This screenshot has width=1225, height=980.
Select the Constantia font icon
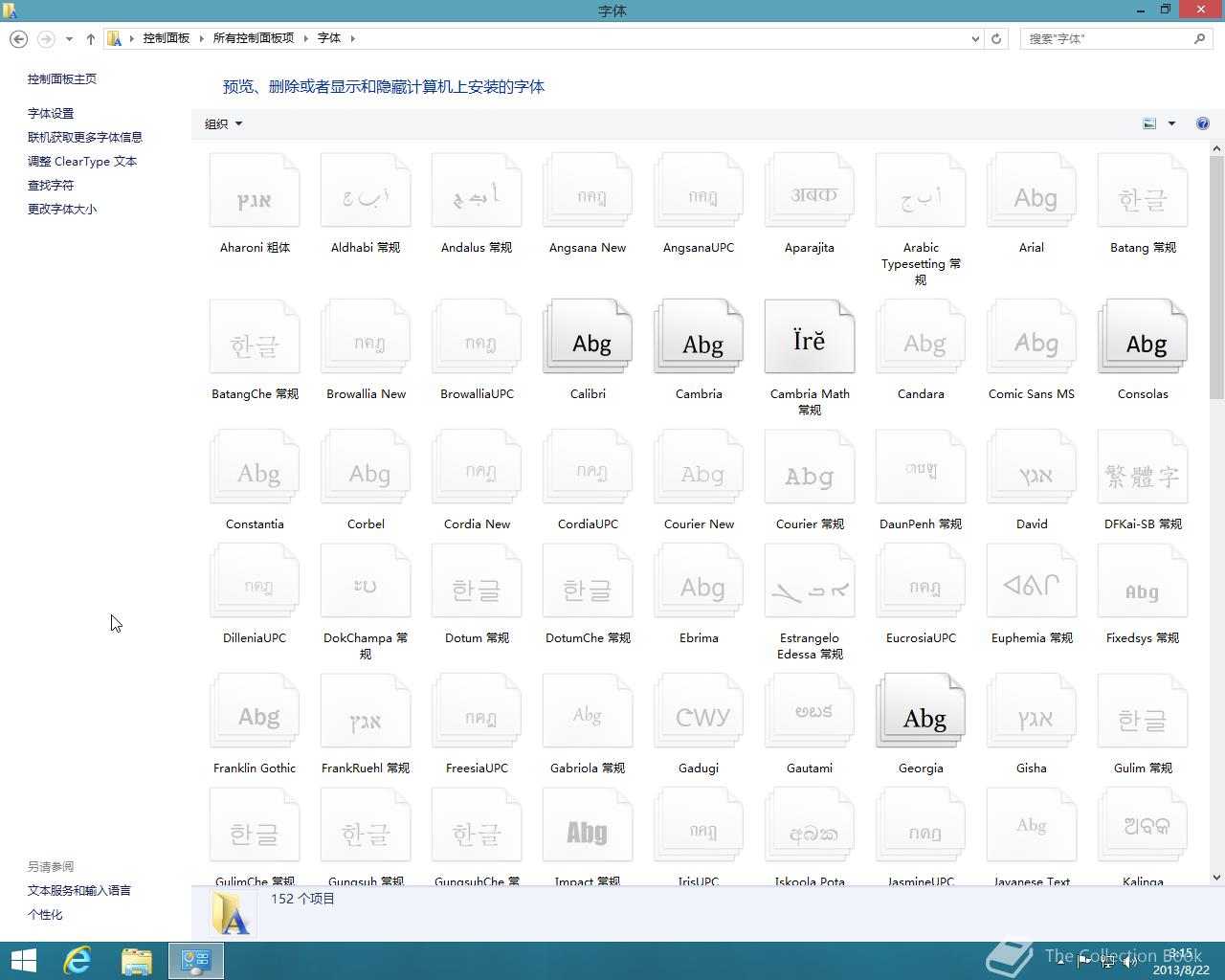255,467
